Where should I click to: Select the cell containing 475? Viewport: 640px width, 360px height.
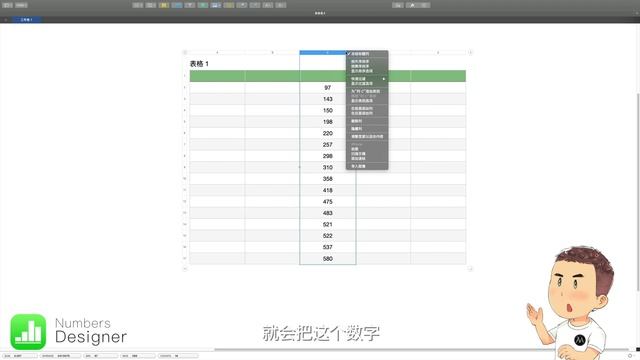tap(328, 202)
